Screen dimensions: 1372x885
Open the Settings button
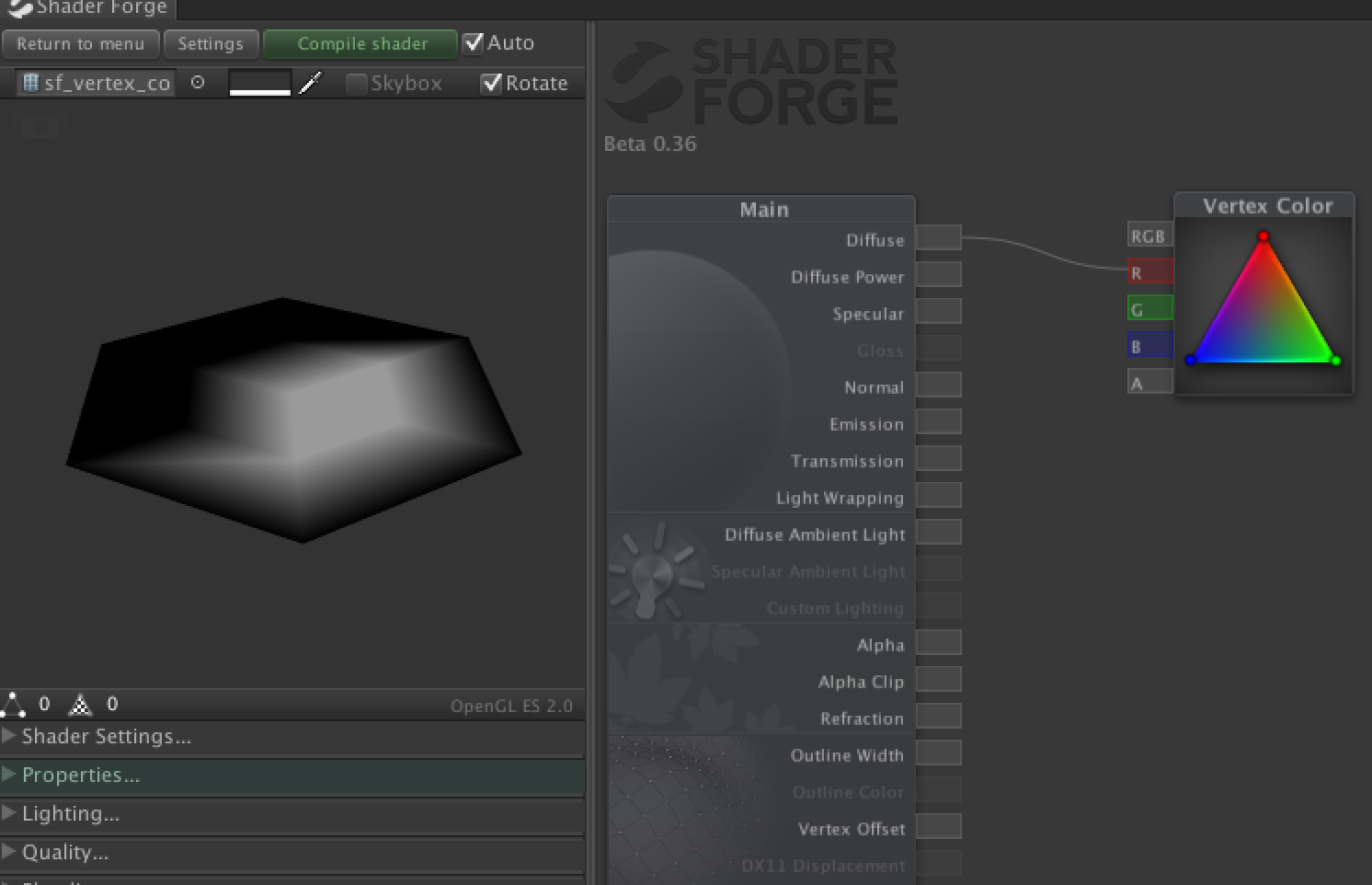click(x=211, y=43)
